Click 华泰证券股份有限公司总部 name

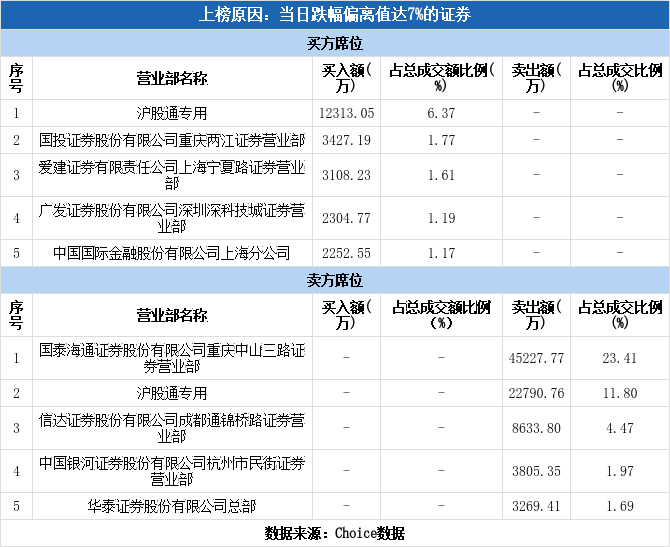[172, 506]
